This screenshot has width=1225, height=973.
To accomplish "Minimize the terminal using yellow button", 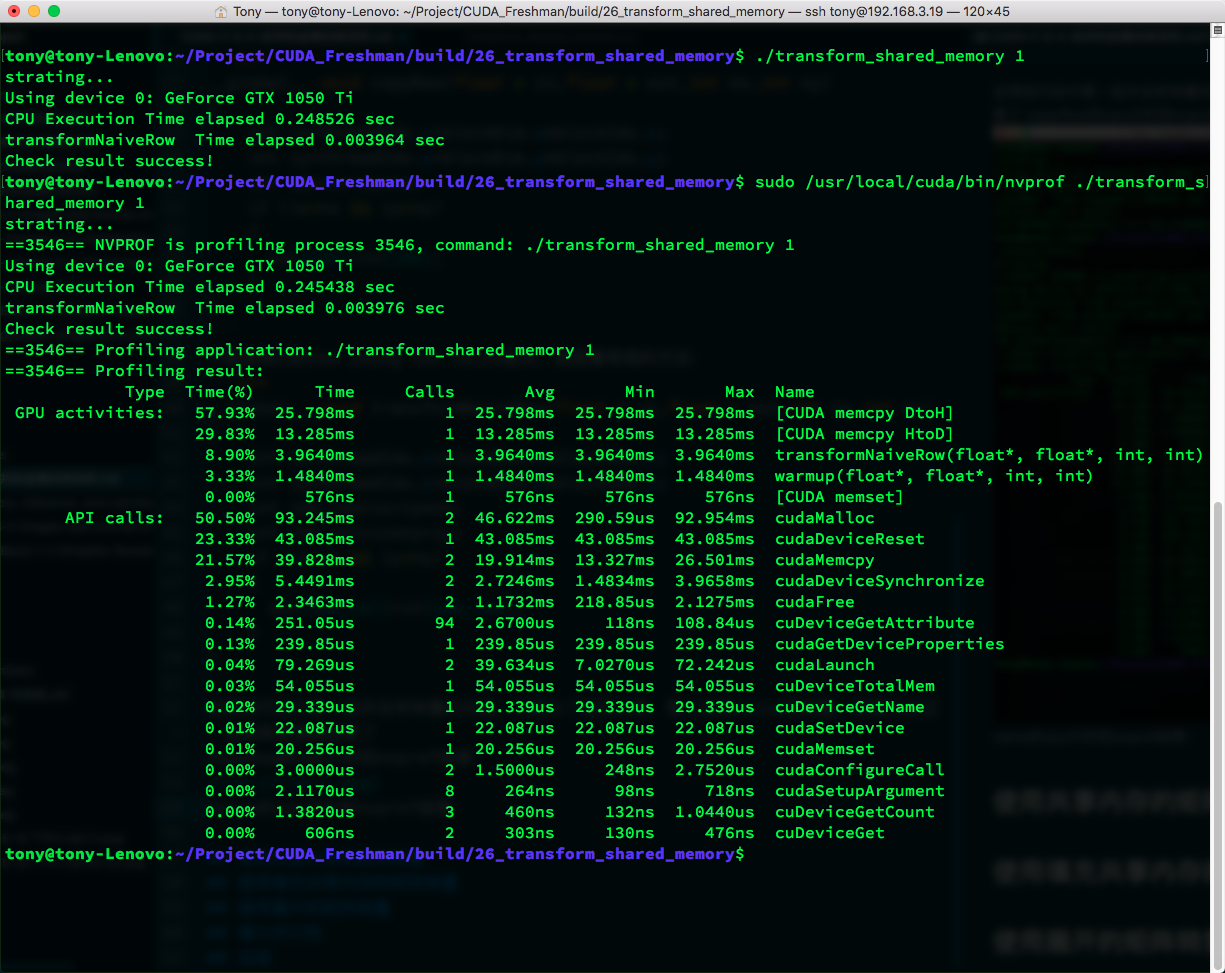I will pos(34,11).
